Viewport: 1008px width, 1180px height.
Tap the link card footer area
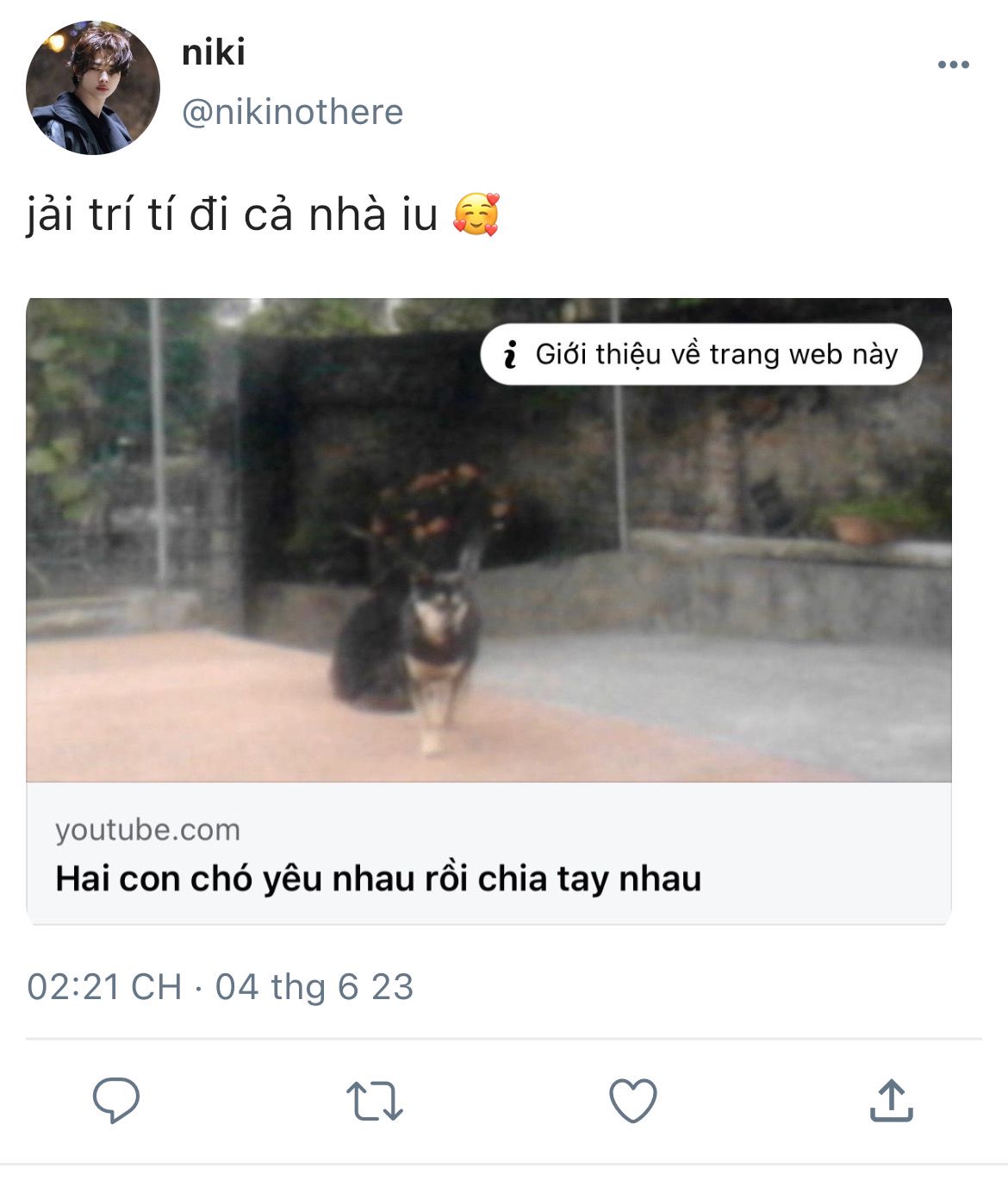(x=488, y=854)
